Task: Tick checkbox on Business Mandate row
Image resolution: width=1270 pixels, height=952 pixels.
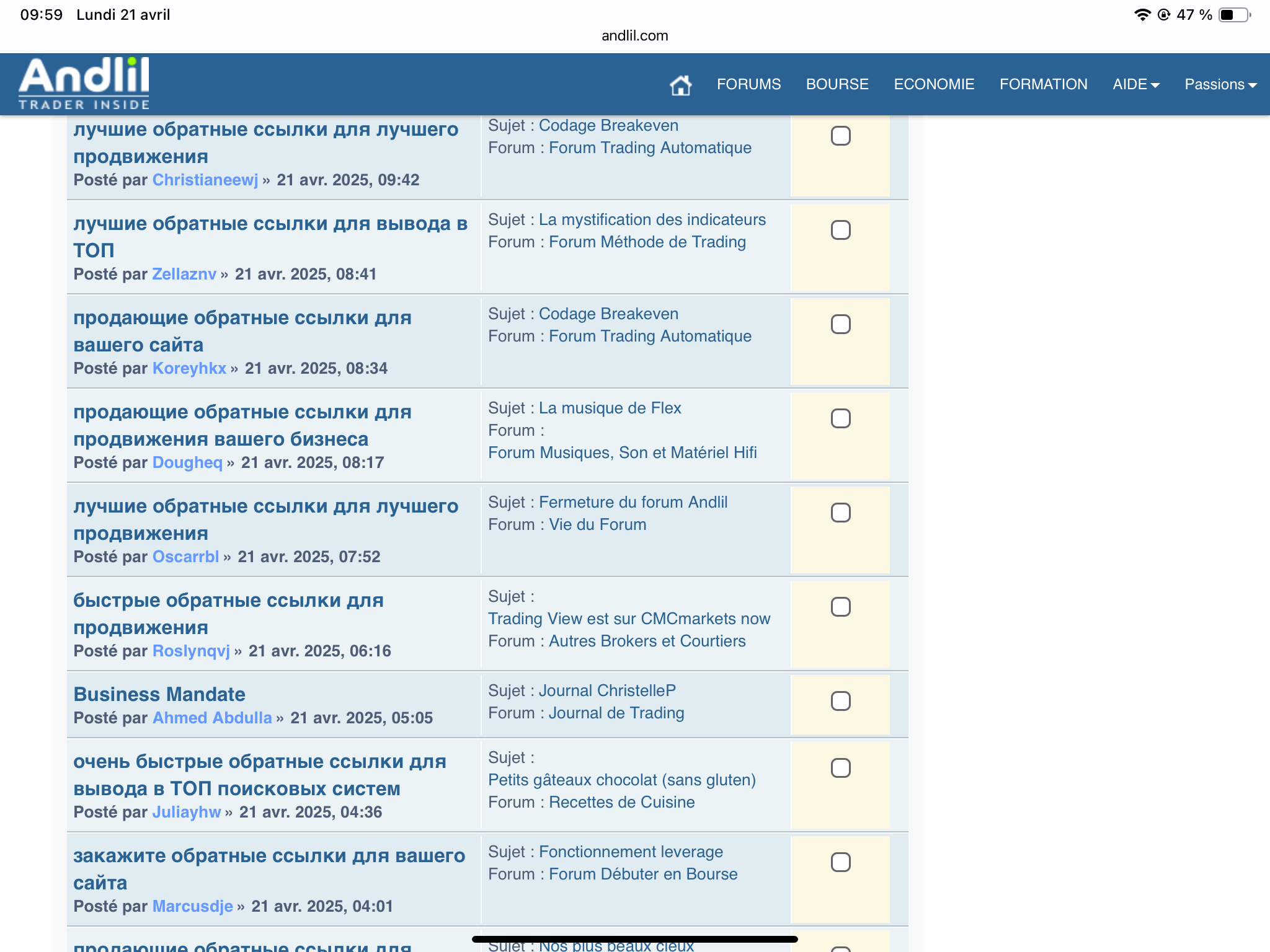Action: coord(840,702)
